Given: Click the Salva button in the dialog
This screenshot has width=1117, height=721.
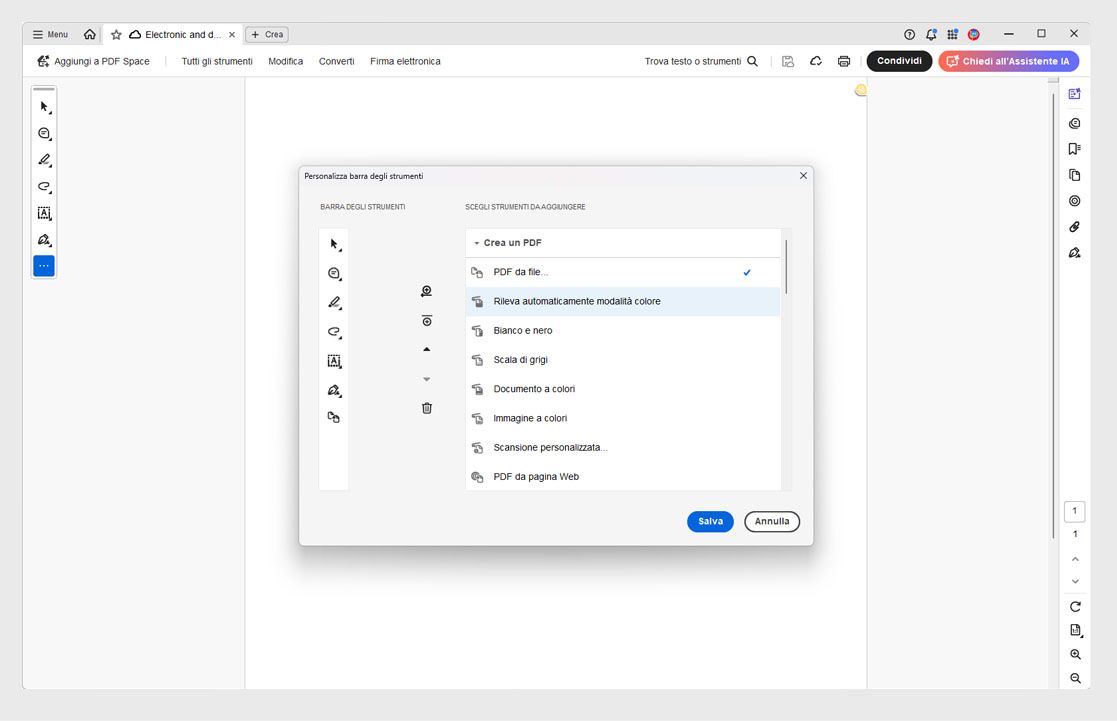Looking at the screenshot, I should pos(710,521).
